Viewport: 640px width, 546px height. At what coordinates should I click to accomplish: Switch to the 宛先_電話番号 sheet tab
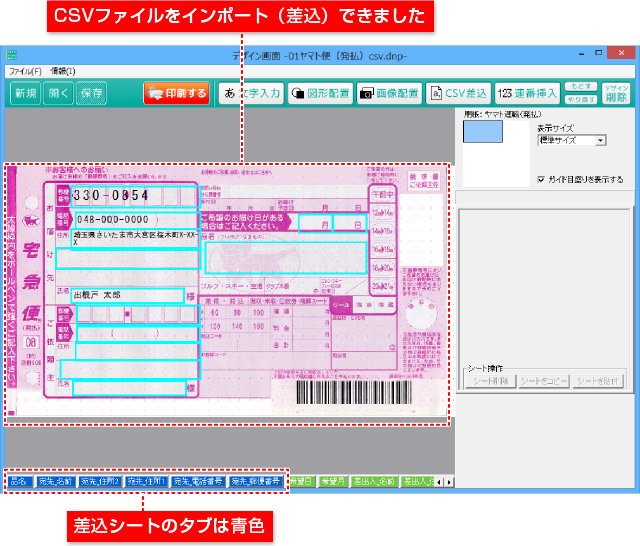tap(198, 482)
